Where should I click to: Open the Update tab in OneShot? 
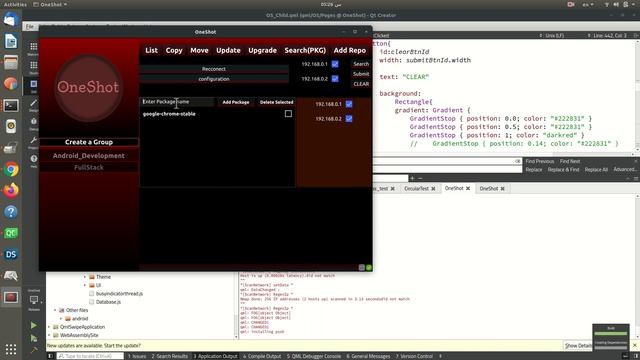point(228,50)
